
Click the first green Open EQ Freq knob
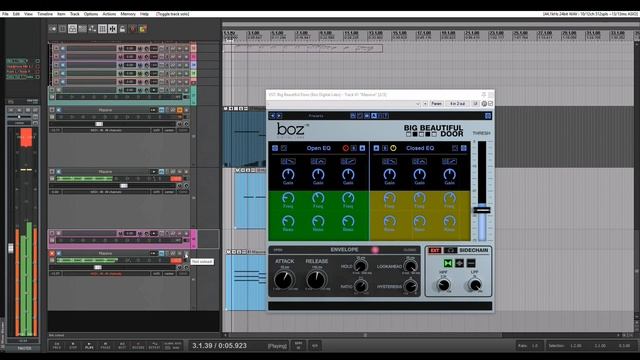coord(288,198)
